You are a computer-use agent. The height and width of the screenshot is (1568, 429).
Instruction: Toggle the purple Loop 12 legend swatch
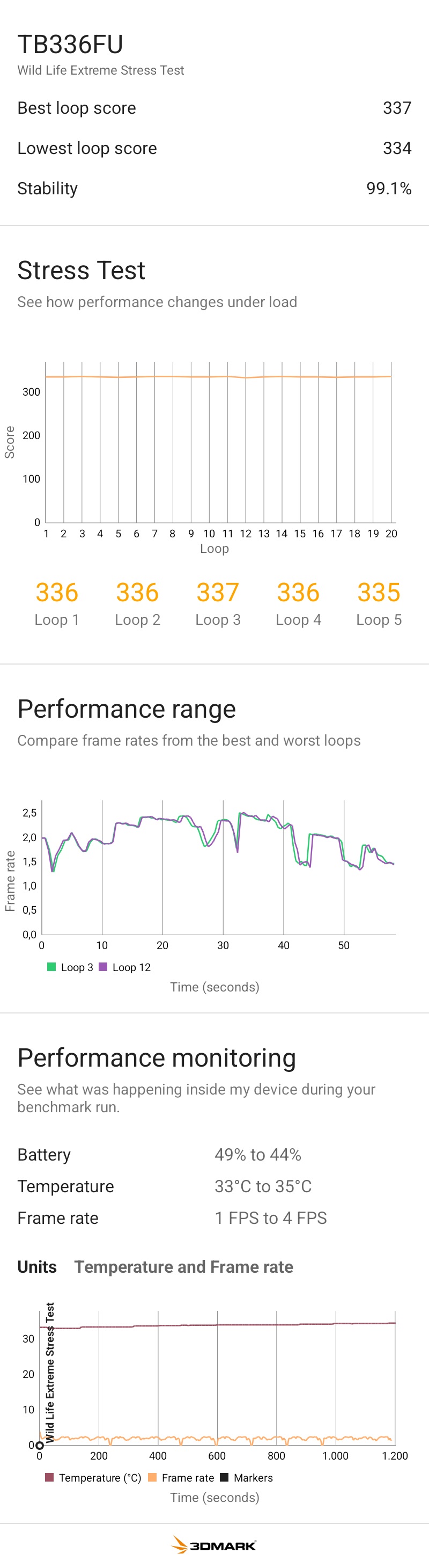pyautogui.click(x=103, y=967)
